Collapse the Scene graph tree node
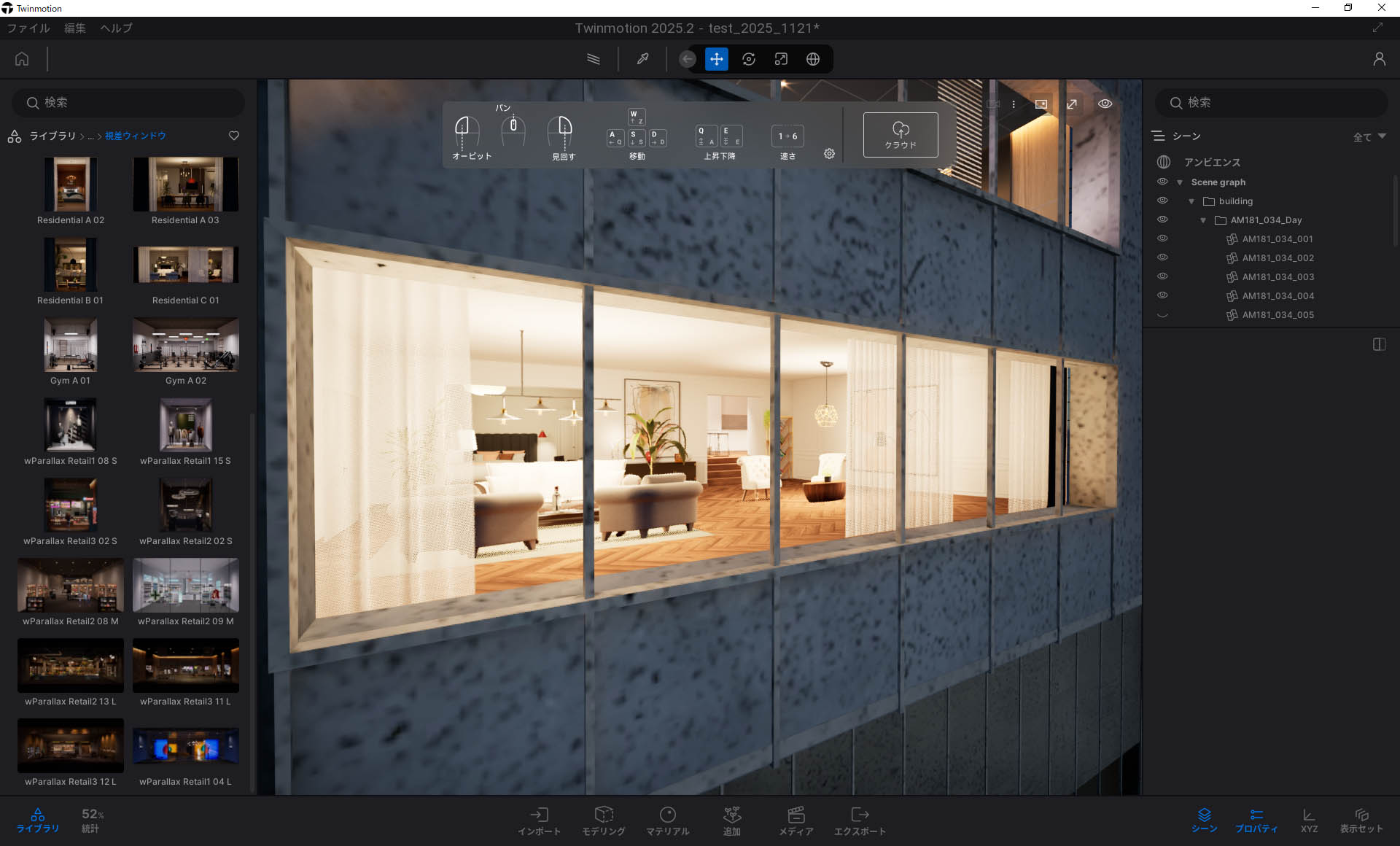This screenshot has width=1400, height=846. pos(1180,182)
